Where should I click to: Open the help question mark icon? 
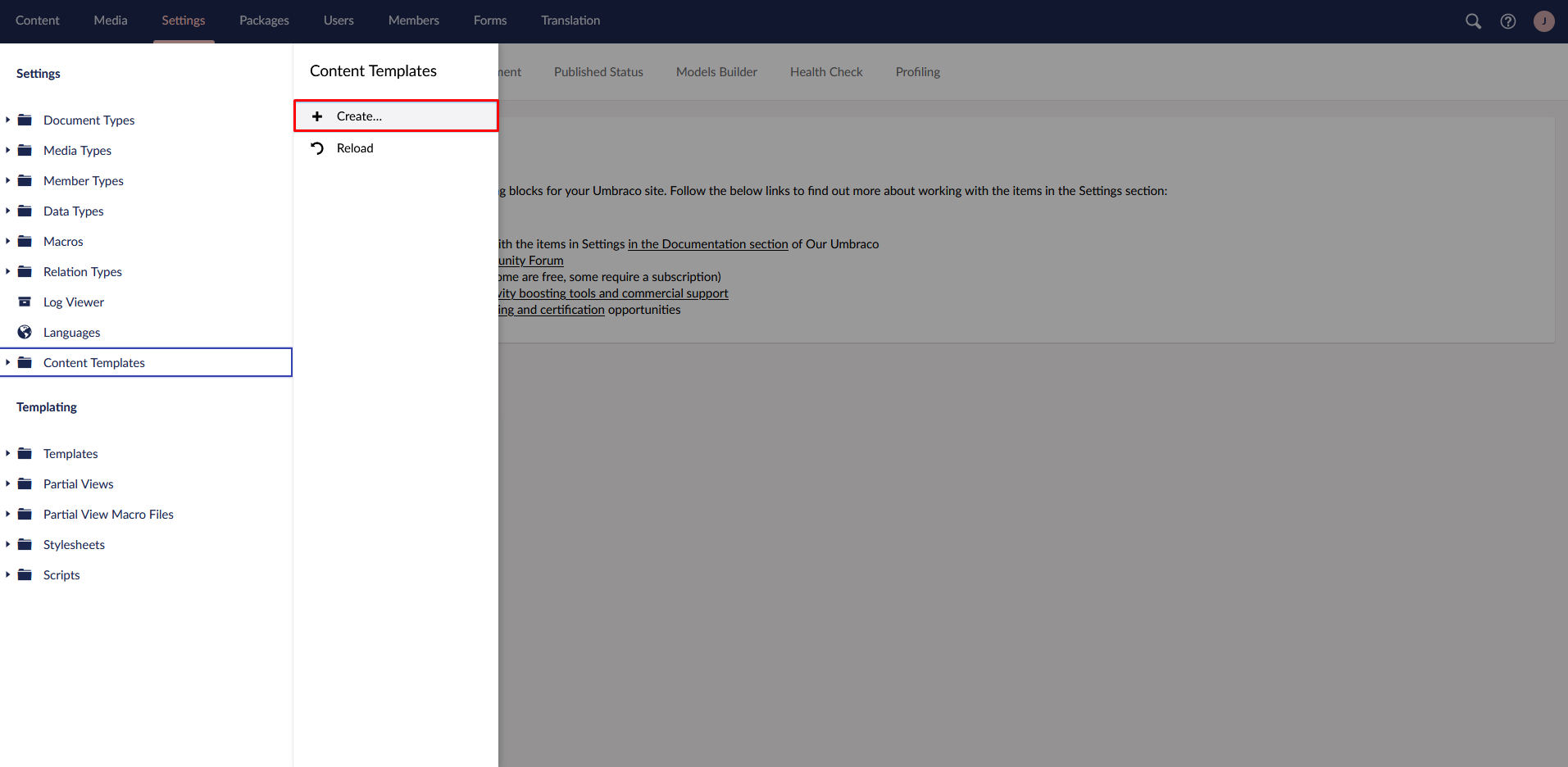tap(1508, 21)
